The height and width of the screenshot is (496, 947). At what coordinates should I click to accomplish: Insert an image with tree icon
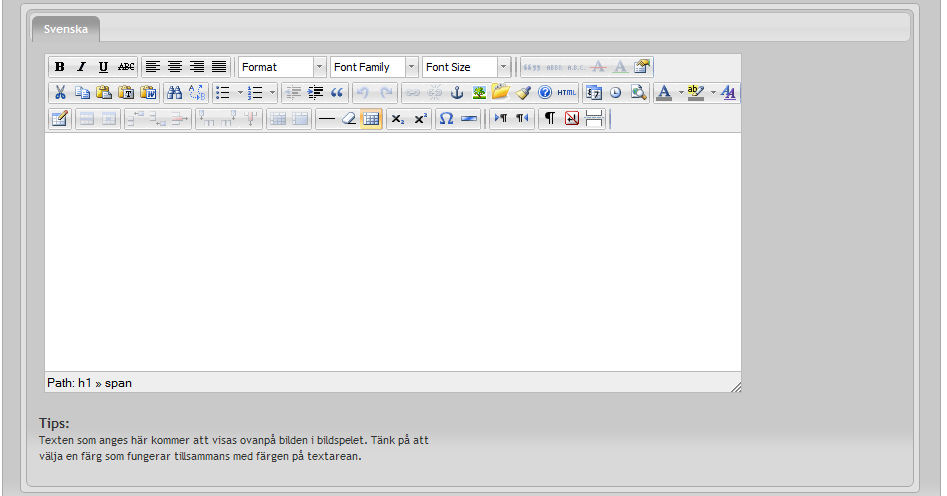[479, 93]
